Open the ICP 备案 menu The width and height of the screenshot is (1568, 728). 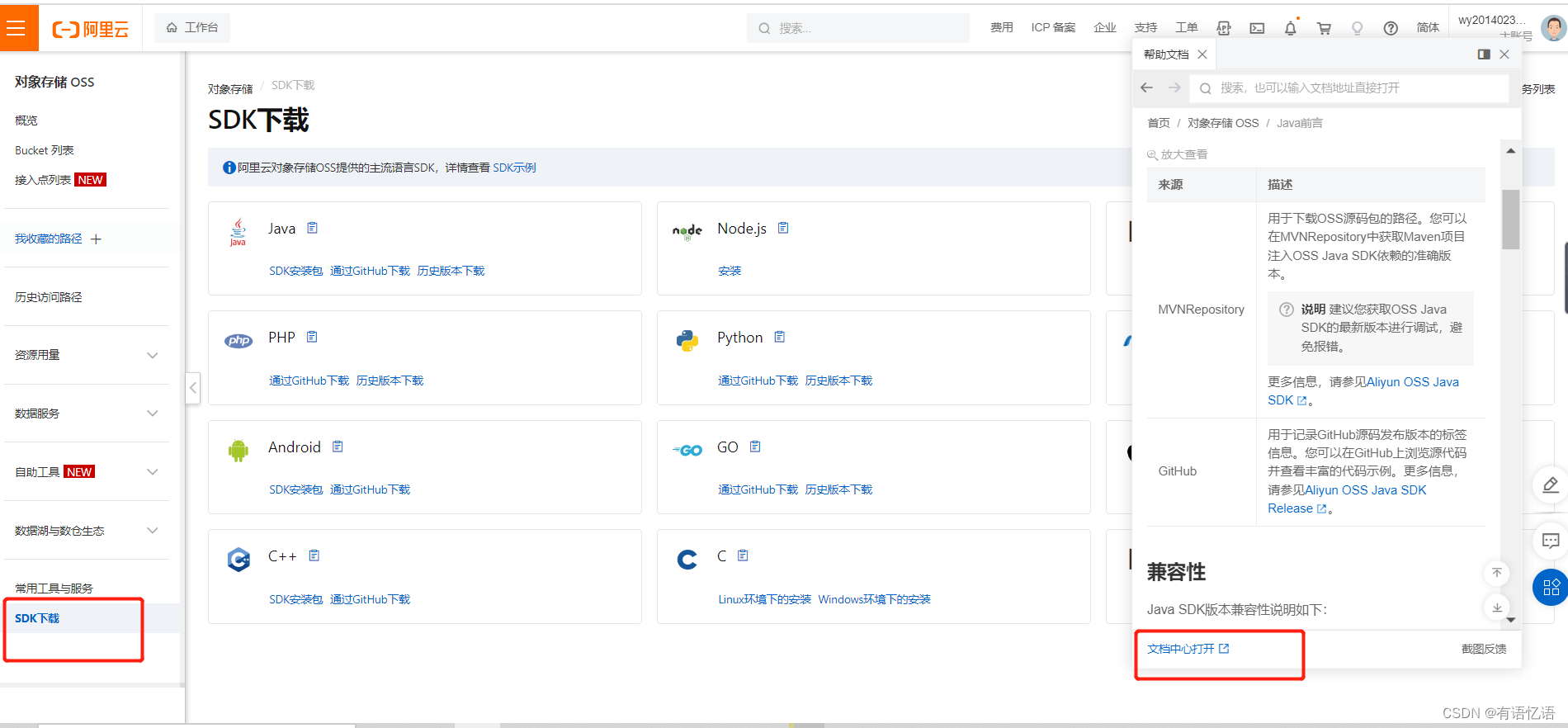1053,27
